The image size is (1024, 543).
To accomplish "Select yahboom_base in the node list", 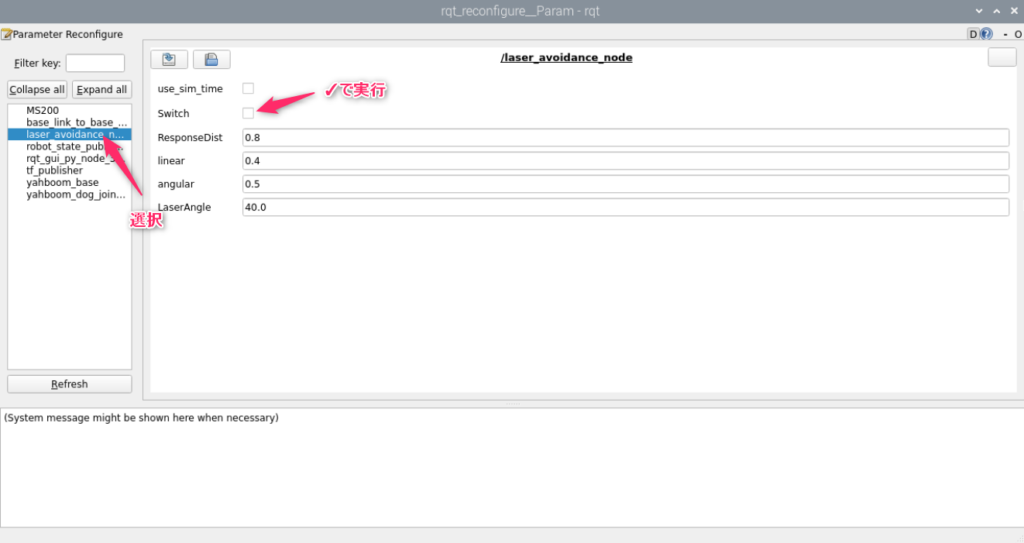I will pos(62,182).
